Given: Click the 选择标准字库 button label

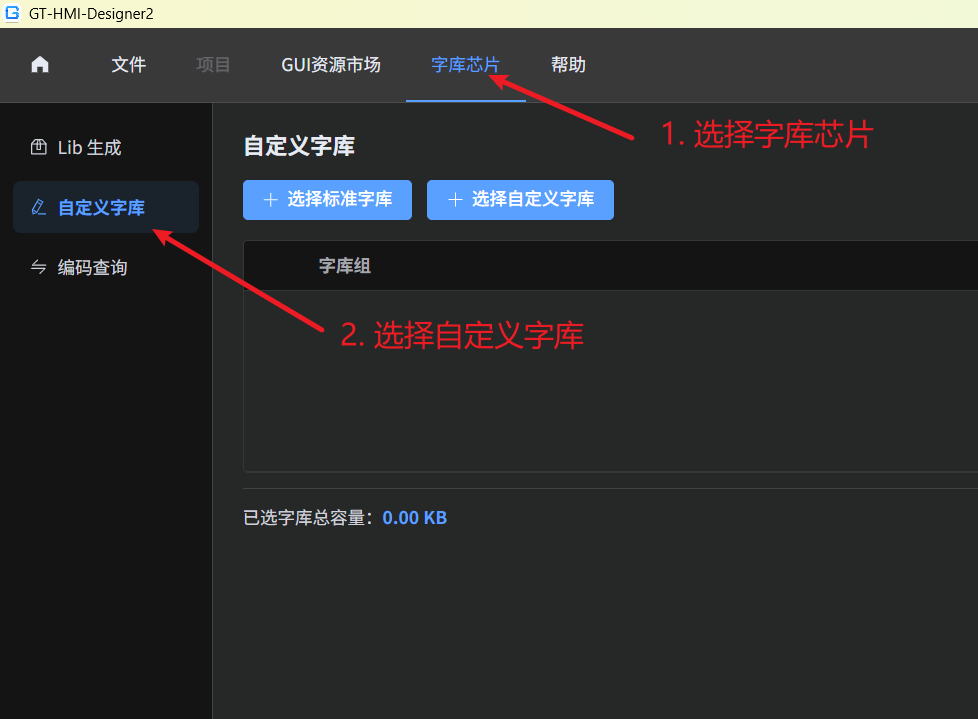Looking at the screenshot, I should [x=340, y=199].
